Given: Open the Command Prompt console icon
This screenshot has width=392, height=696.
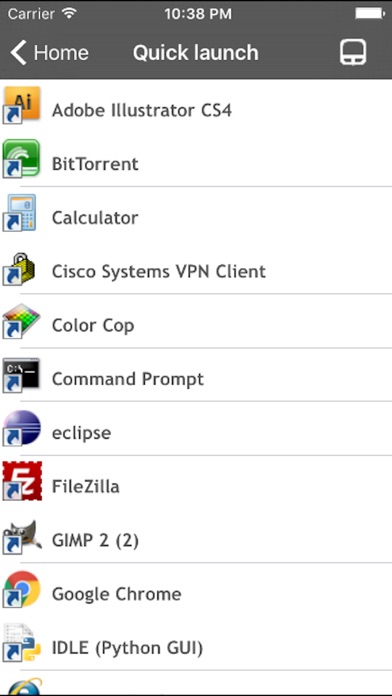Looking at the screenshot, I should click(x=22, y=375).
